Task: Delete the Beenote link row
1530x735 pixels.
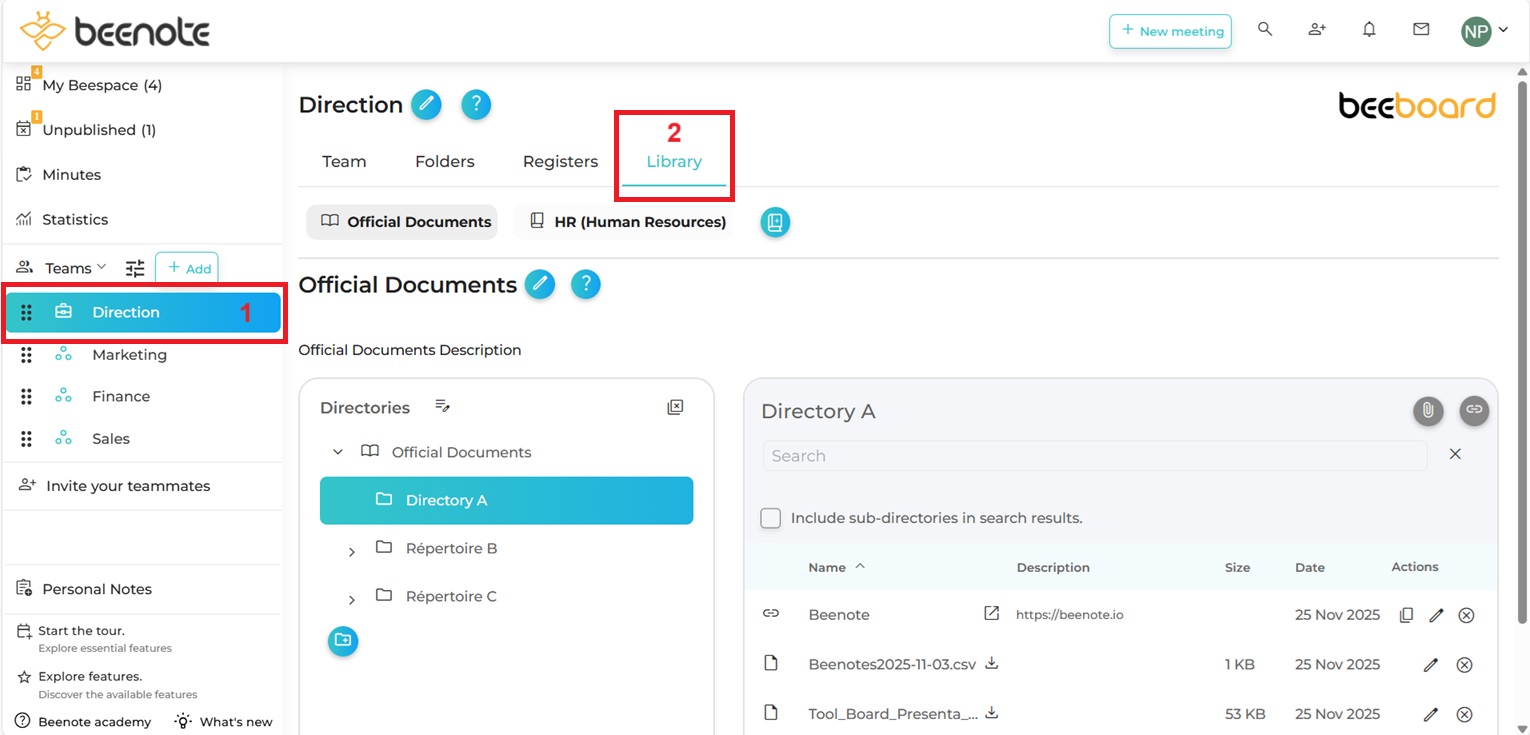Action: pyautogui.click(x=1466, y=615)
